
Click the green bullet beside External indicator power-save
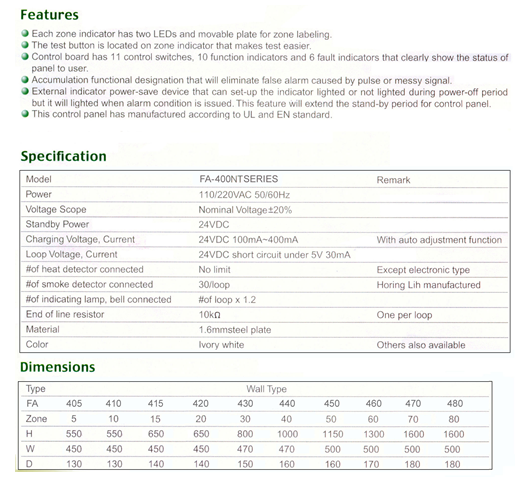coord(25,91)
